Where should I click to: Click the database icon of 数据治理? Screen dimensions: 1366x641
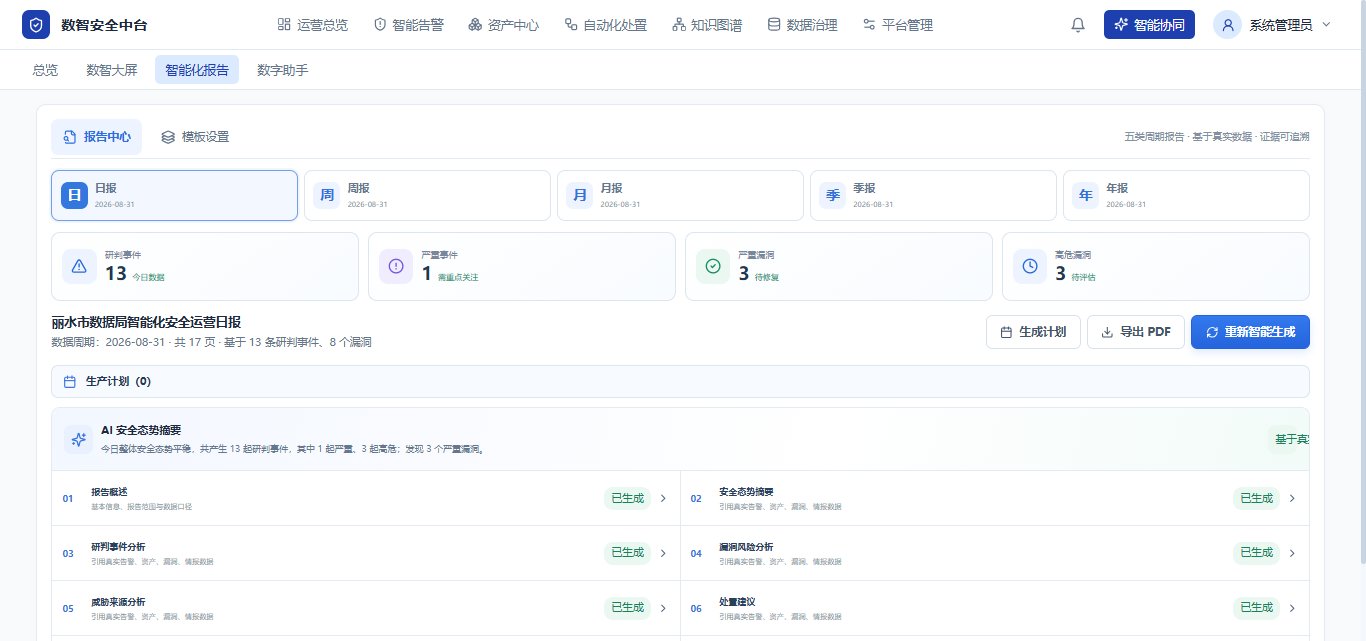coord(774,25)
